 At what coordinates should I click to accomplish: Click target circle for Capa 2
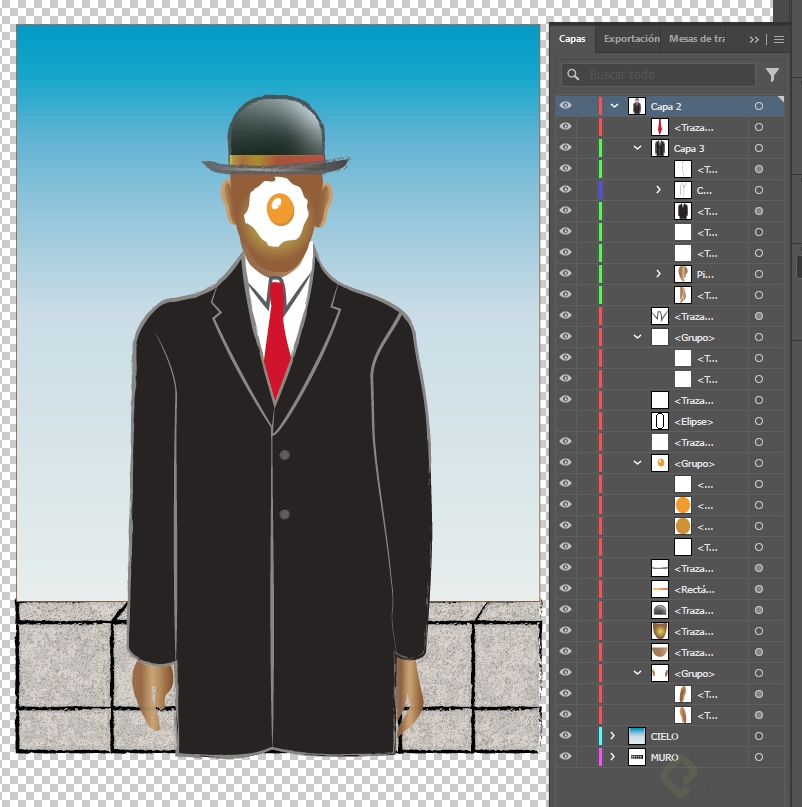pyautogui.click(x=759, y=106)
